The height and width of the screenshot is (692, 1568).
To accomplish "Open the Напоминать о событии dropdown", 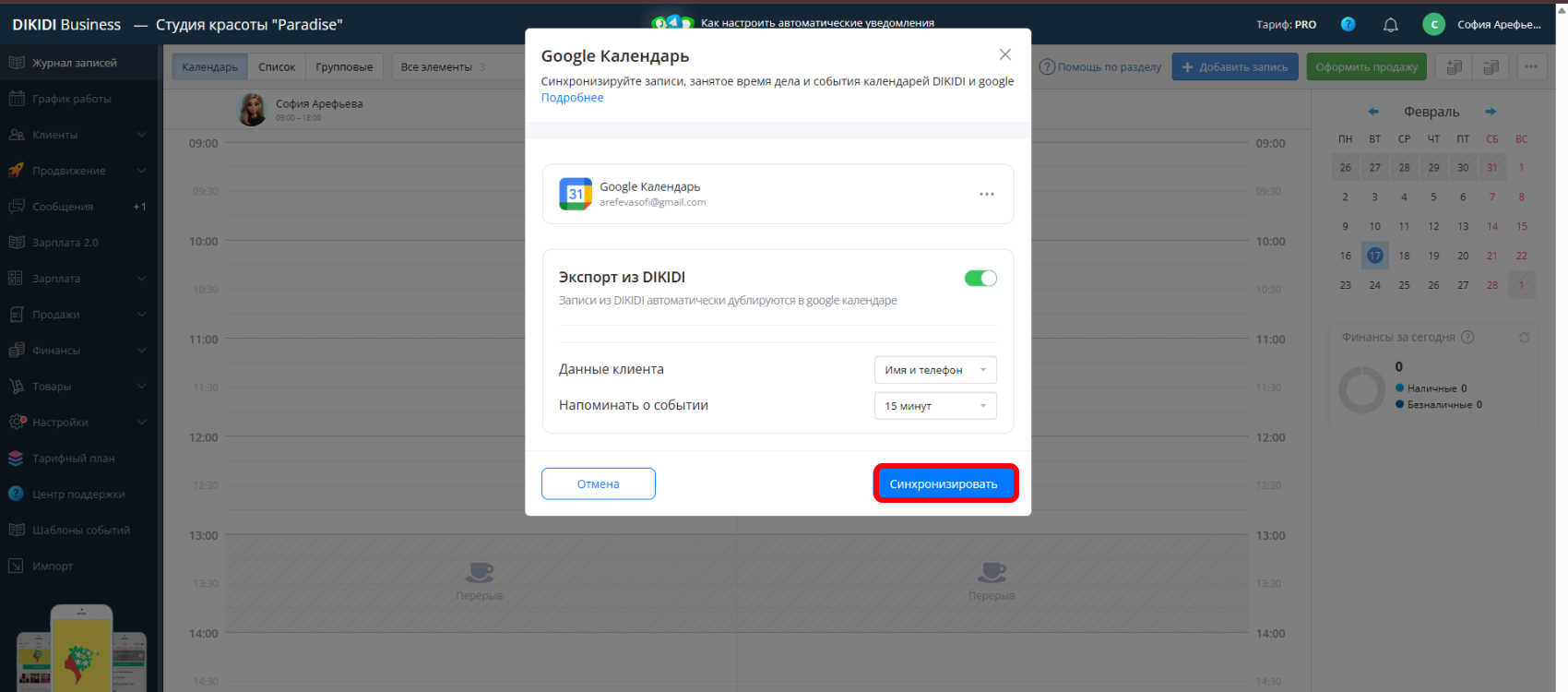I will click(935, 406).
